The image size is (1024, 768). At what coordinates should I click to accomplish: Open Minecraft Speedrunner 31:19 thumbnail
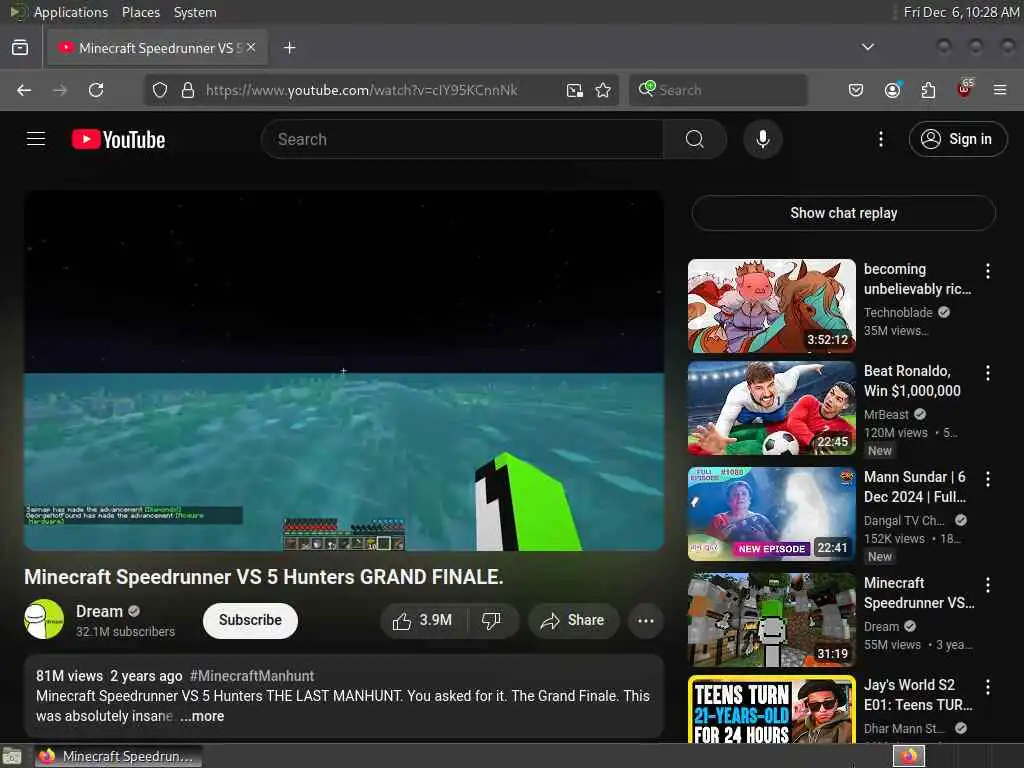771,619
